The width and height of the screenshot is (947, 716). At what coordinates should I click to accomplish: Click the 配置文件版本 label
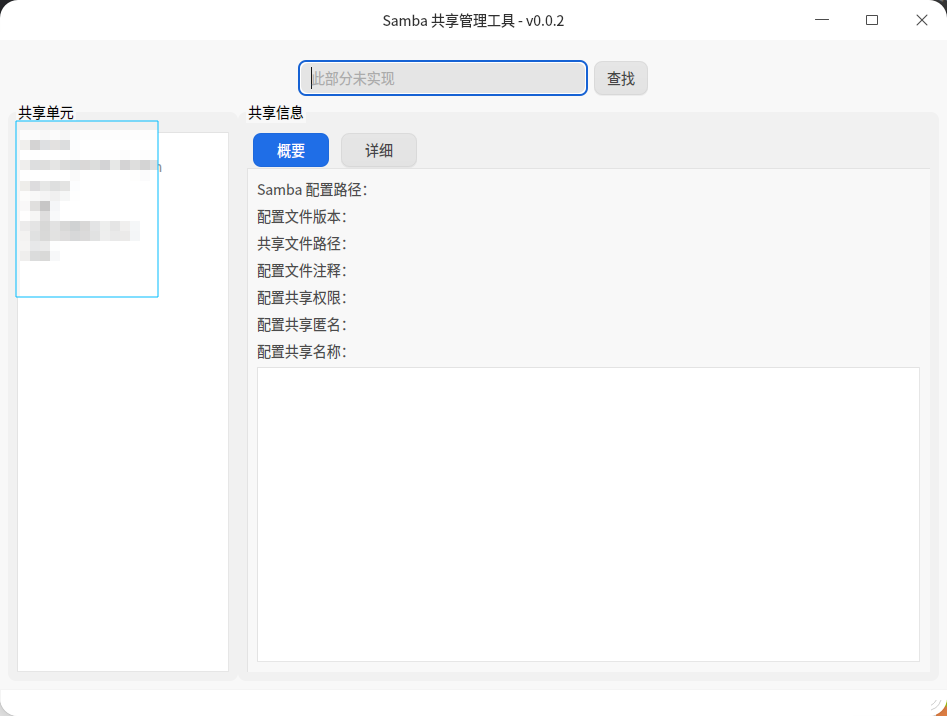tap(302, 217)
